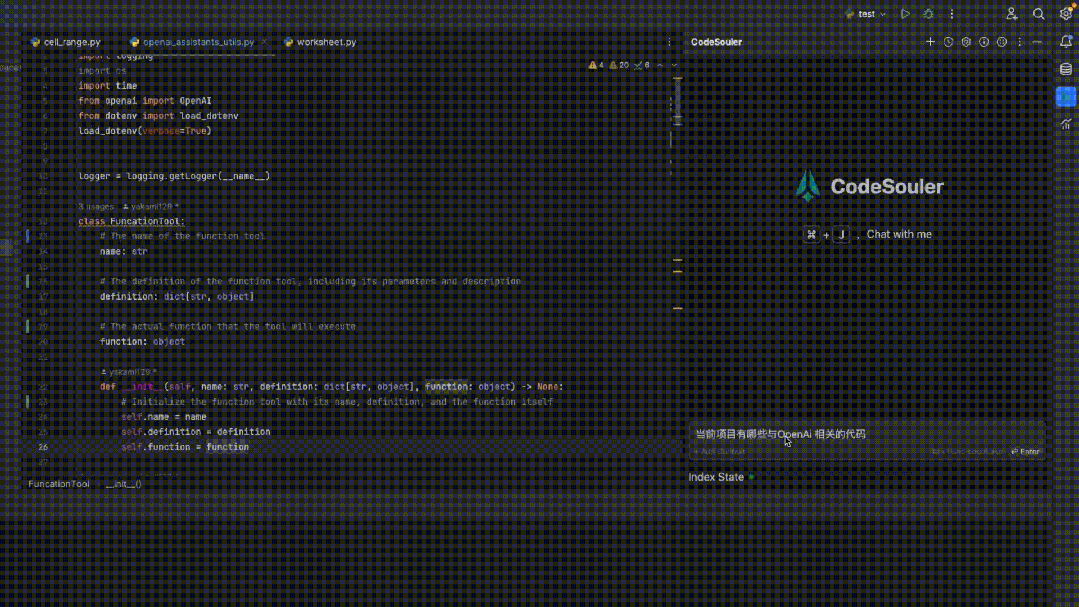Open IDE settings gear
This screenshot has height=607, width=1079.
tap(1066, 14)
